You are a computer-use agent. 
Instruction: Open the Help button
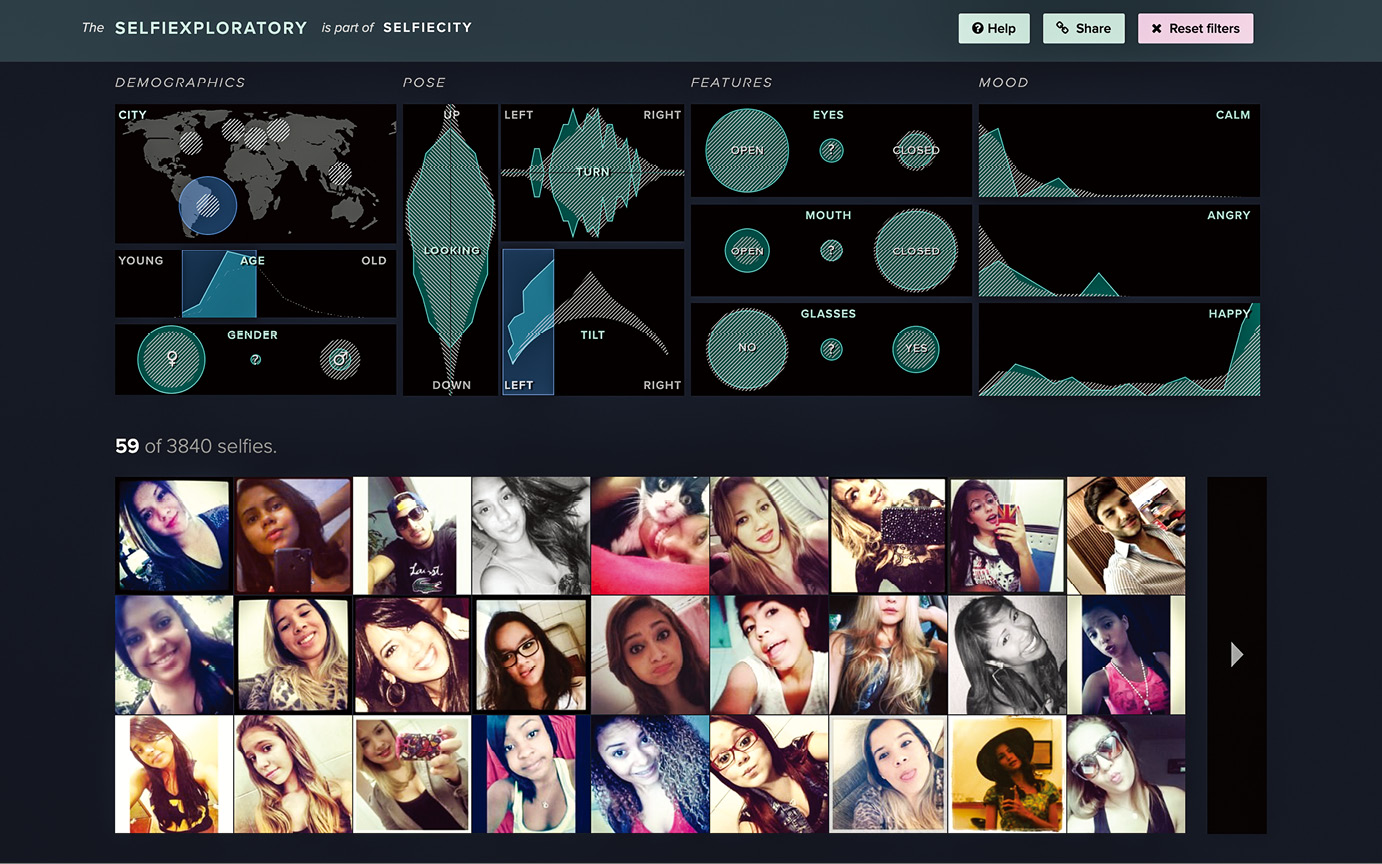point(994,28)
